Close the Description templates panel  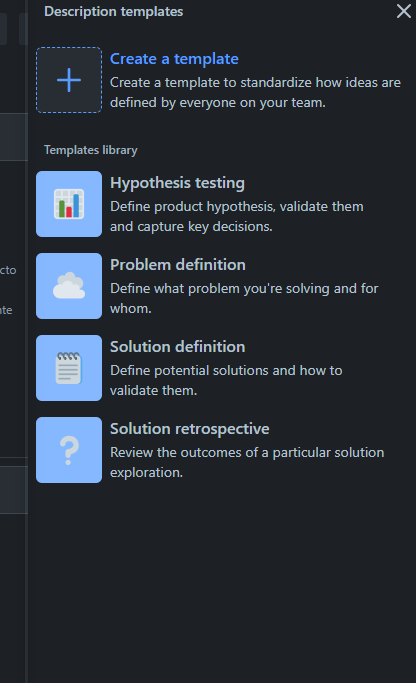point(404,11)
